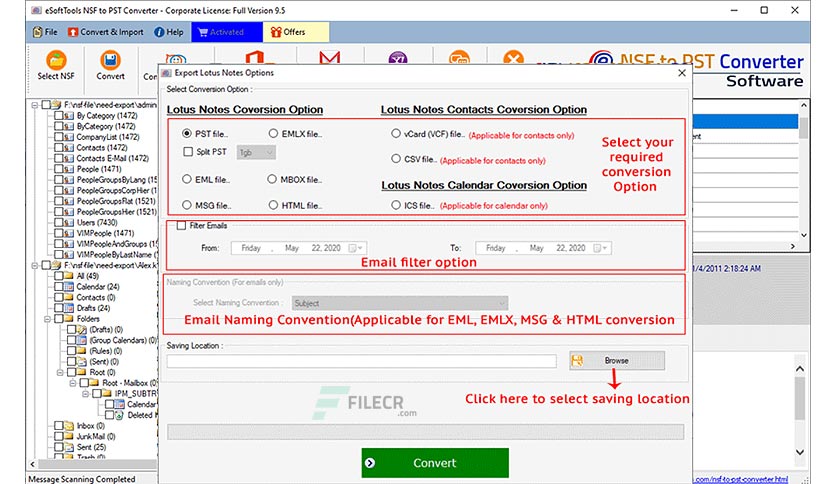This screenshot has height=484, width=836.
Task: Click the (Drafts) (0) pencil folder icon
Action: pos(81,329)
